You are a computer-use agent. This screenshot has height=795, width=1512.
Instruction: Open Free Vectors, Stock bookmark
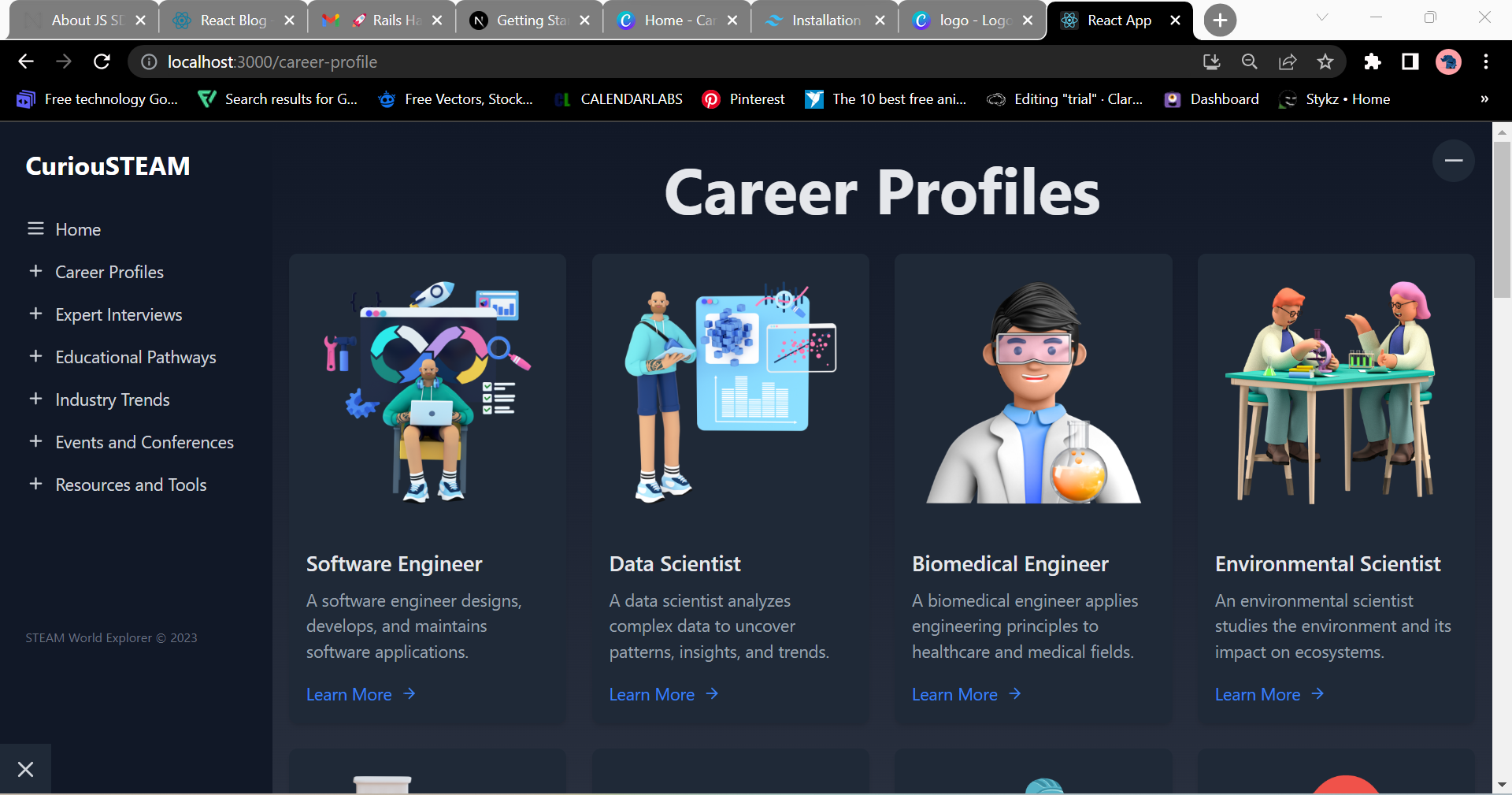click(x=455, y=99)
